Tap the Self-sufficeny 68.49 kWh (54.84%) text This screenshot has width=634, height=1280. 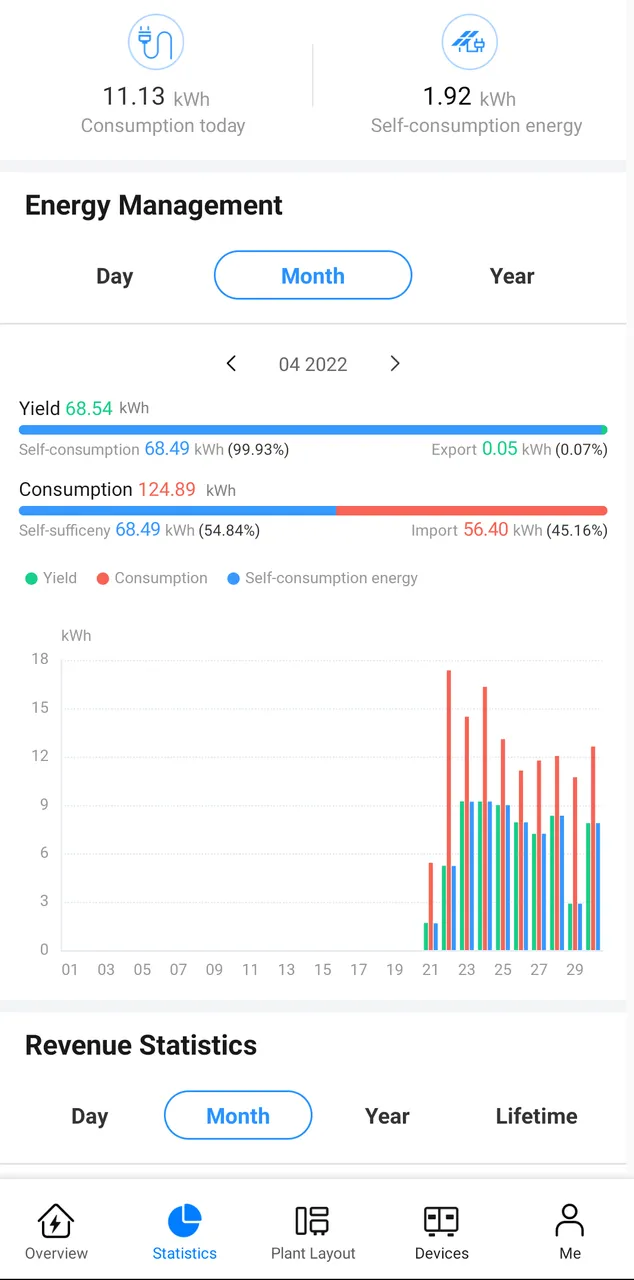[x=139, y=530]
